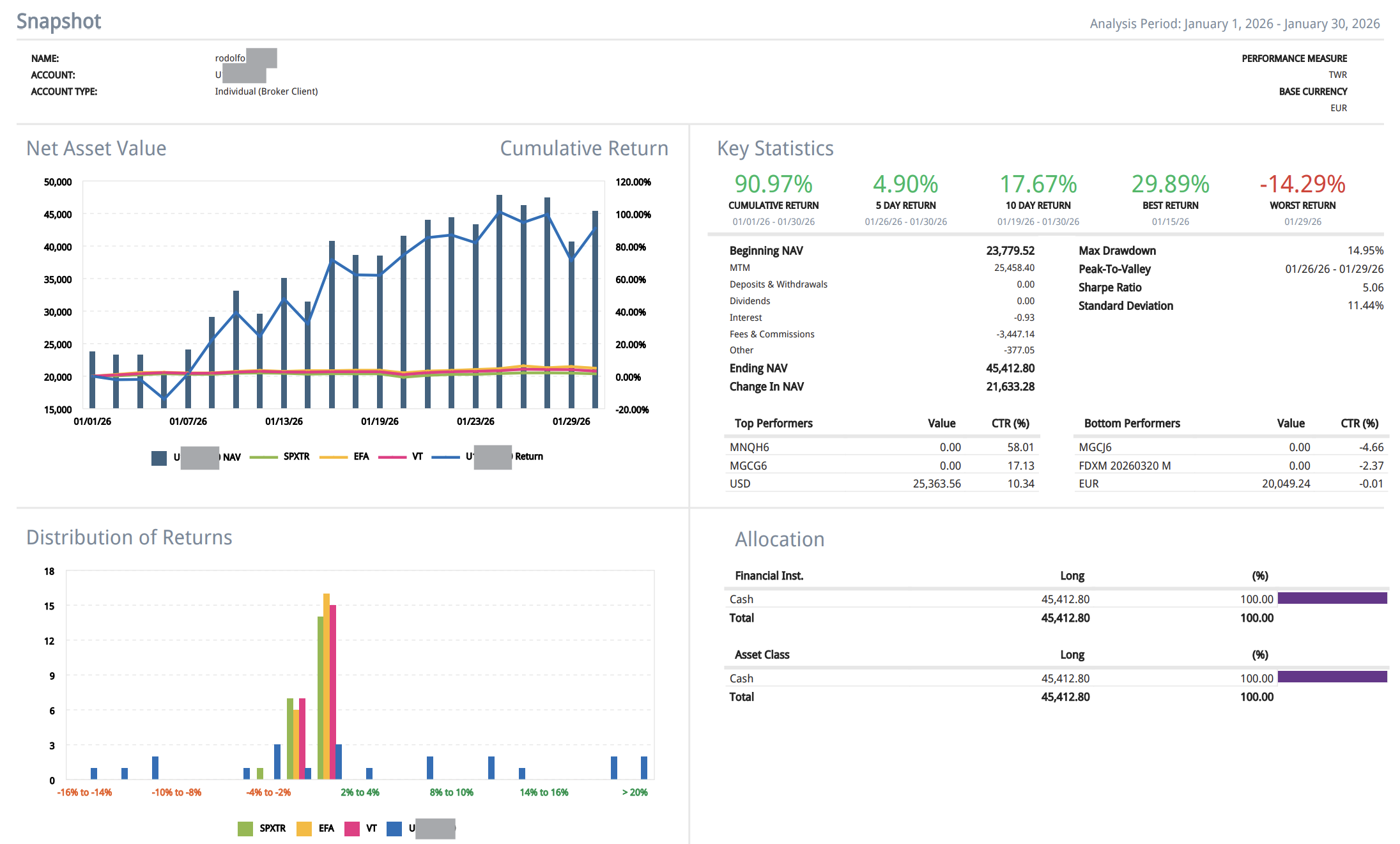Click the VT pink square in distribution legend
Image resolution: width=1400 pixels, height=844 pixels.
[352, 829]
